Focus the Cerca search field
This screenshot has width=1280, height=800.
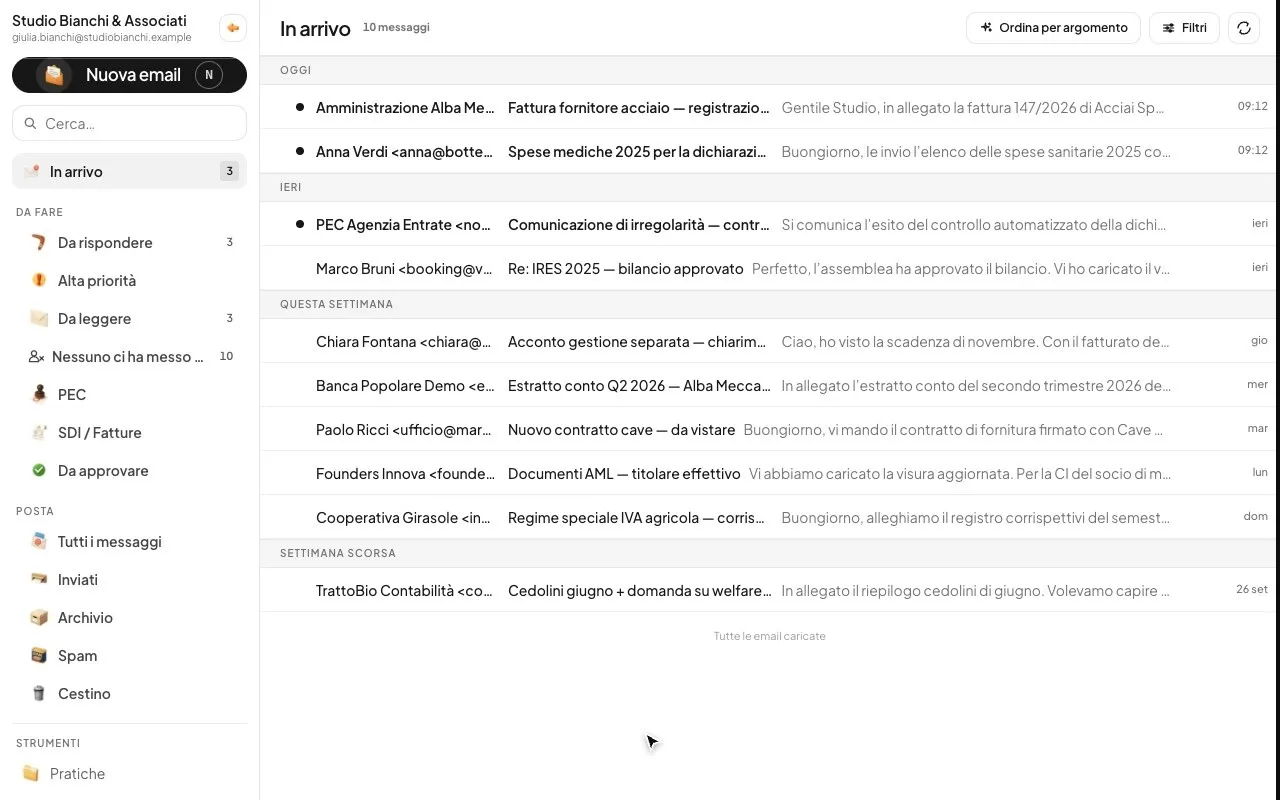point(129,124)
